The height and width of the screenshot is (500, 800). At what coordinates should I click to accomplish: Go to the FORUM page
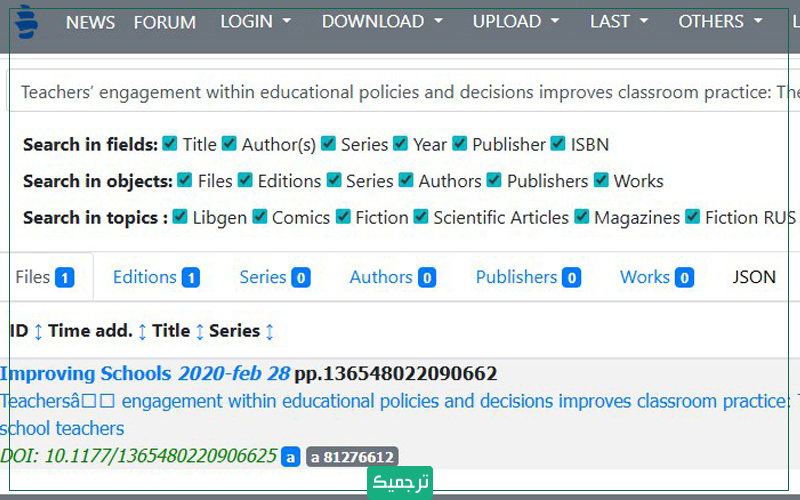click(x=165, y=22)
